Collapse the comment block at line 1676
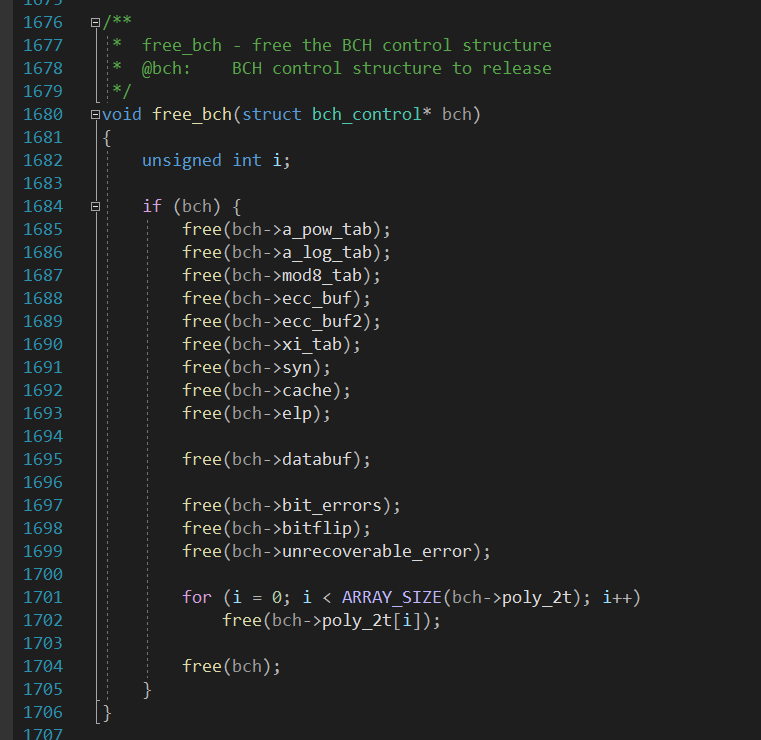Image resolution: width=761 pixels, height=740 pixels. tap(95, 22)
